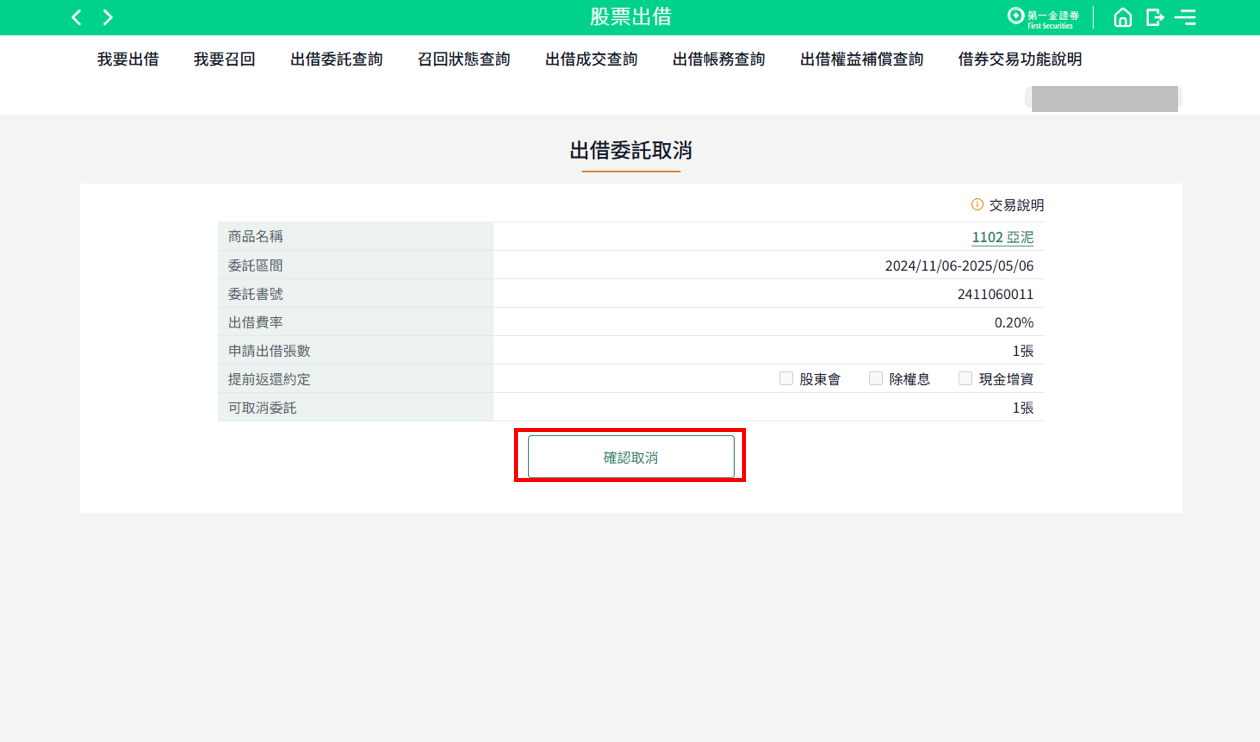
Task: Select 出借權益補償查詢 in navigation
Action: coord(862,59)
